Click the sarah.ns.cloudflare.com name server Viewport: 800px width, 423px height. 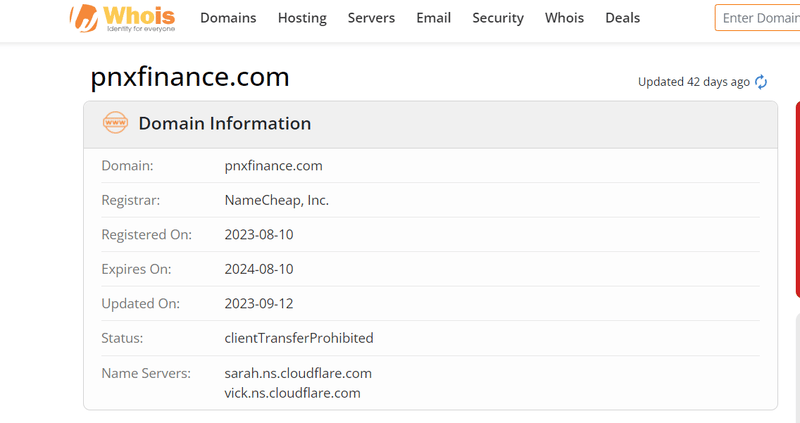[x=298, y=373]
